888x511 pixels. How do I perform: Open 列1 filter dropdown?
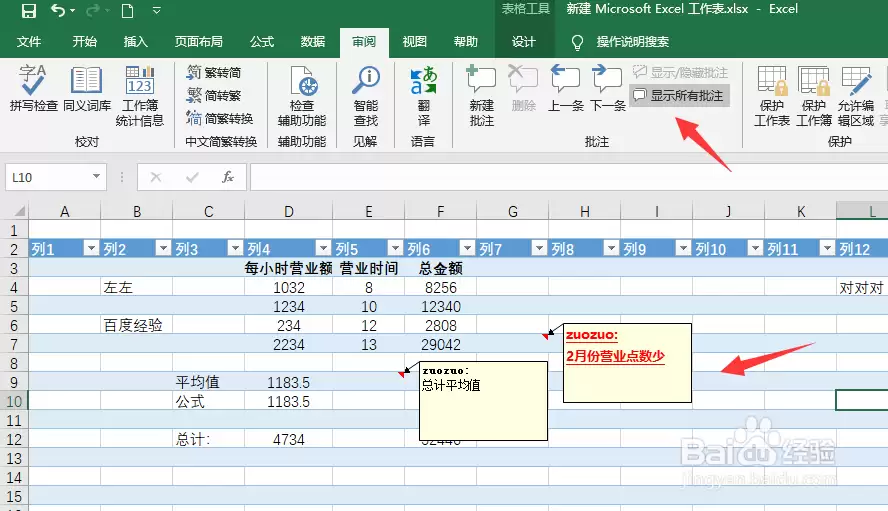click(x=91, y=248)
